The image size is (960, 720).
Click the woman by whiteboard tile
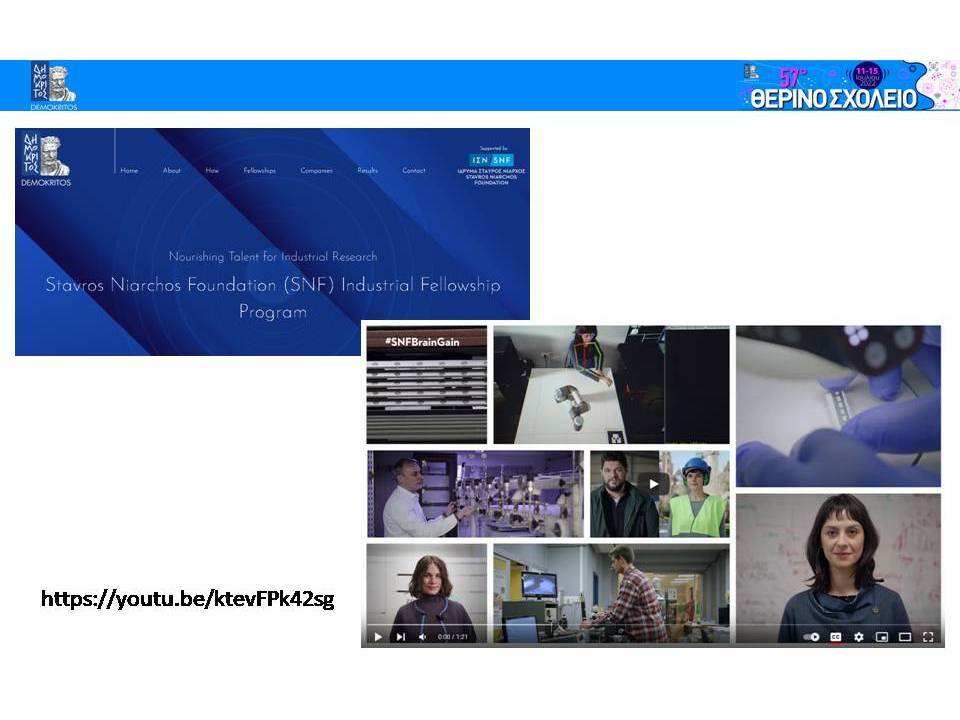tap(838, 567)
